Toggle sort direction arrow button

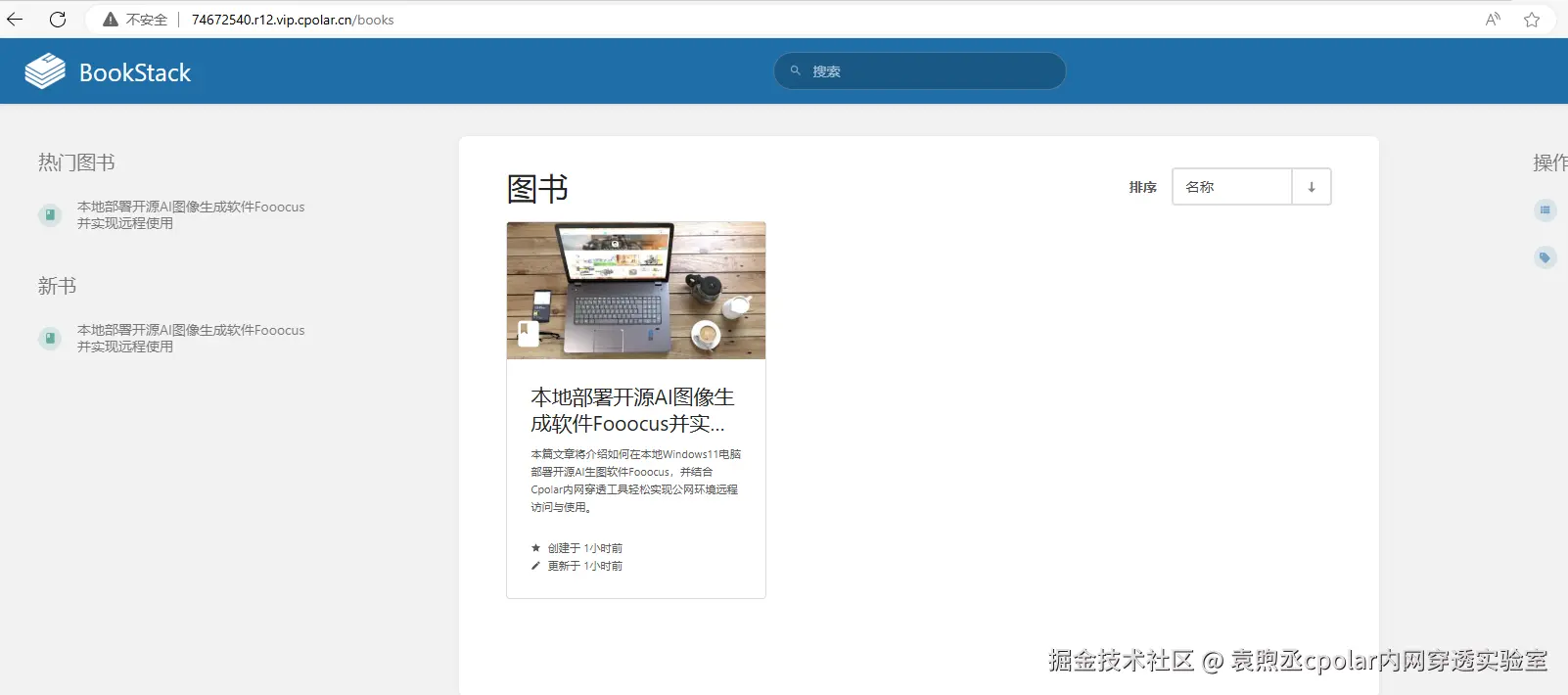click(x=1312, y=187)
